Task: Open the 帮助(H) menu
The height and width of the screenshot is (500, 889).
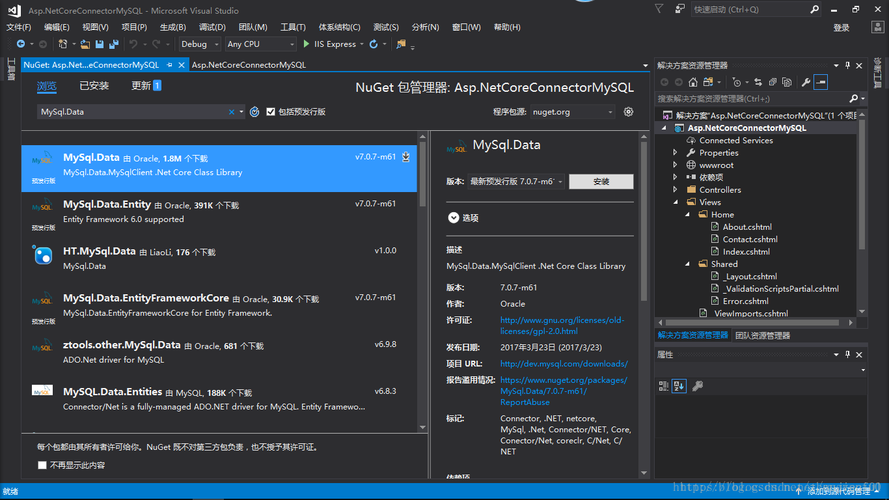Action: pos(507,27)
